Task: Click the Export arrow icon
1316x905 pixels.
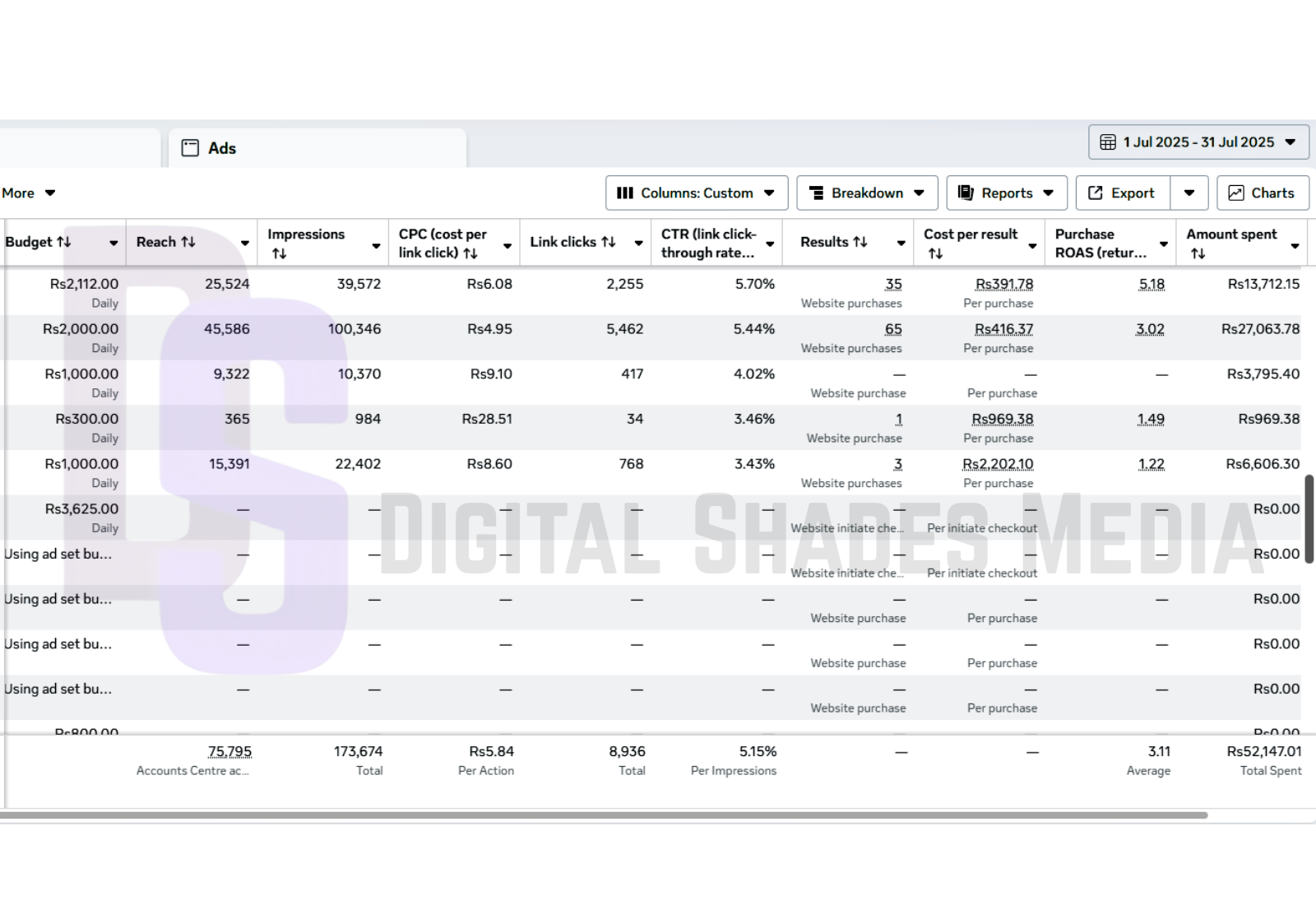Action: [x=1096, y=193]
